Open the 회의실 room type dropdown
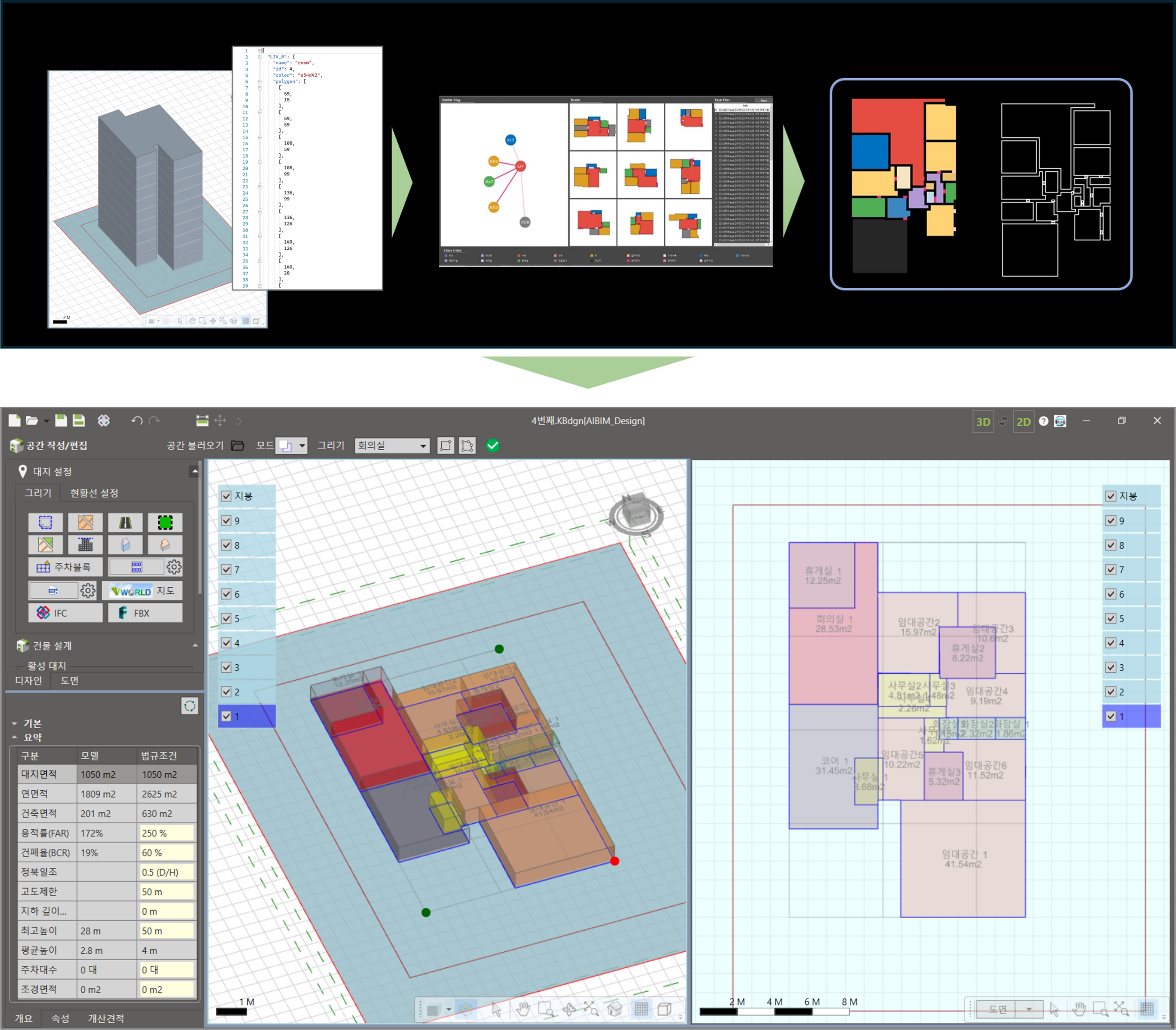1176x1030 pixels. click(x=423, y=446)
